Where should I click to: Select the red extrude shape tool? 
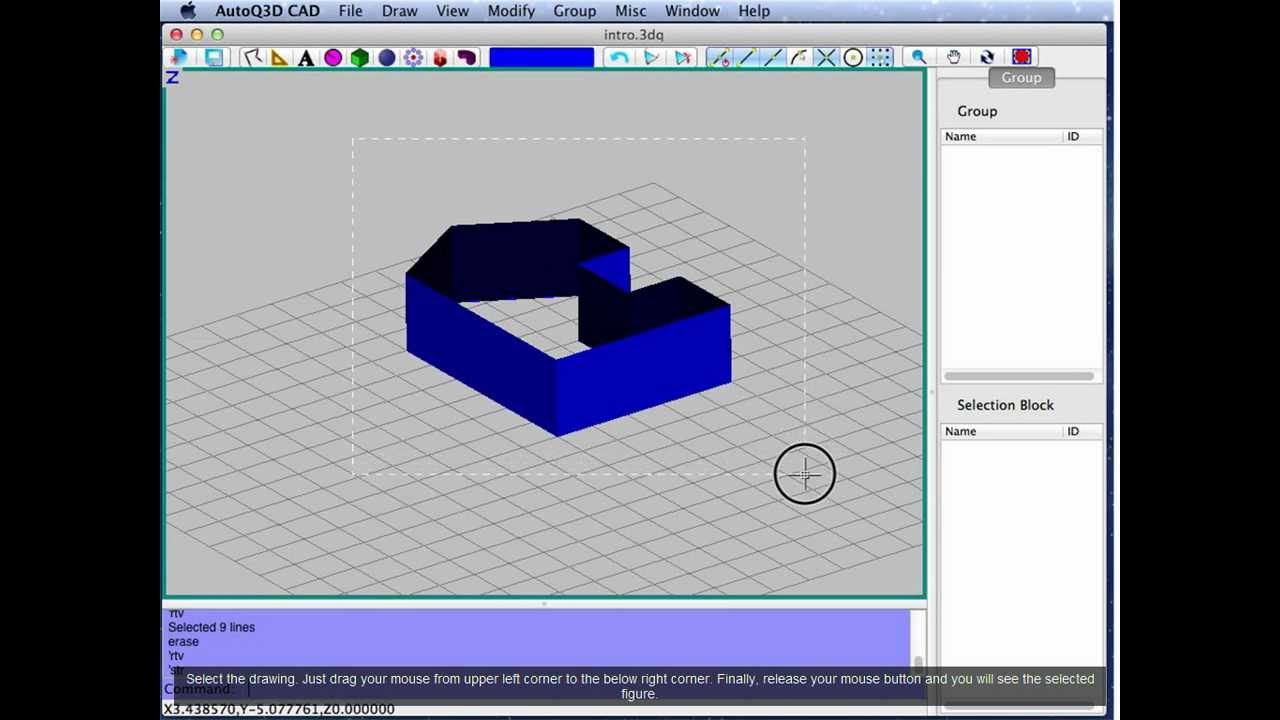tap(440, 58)
